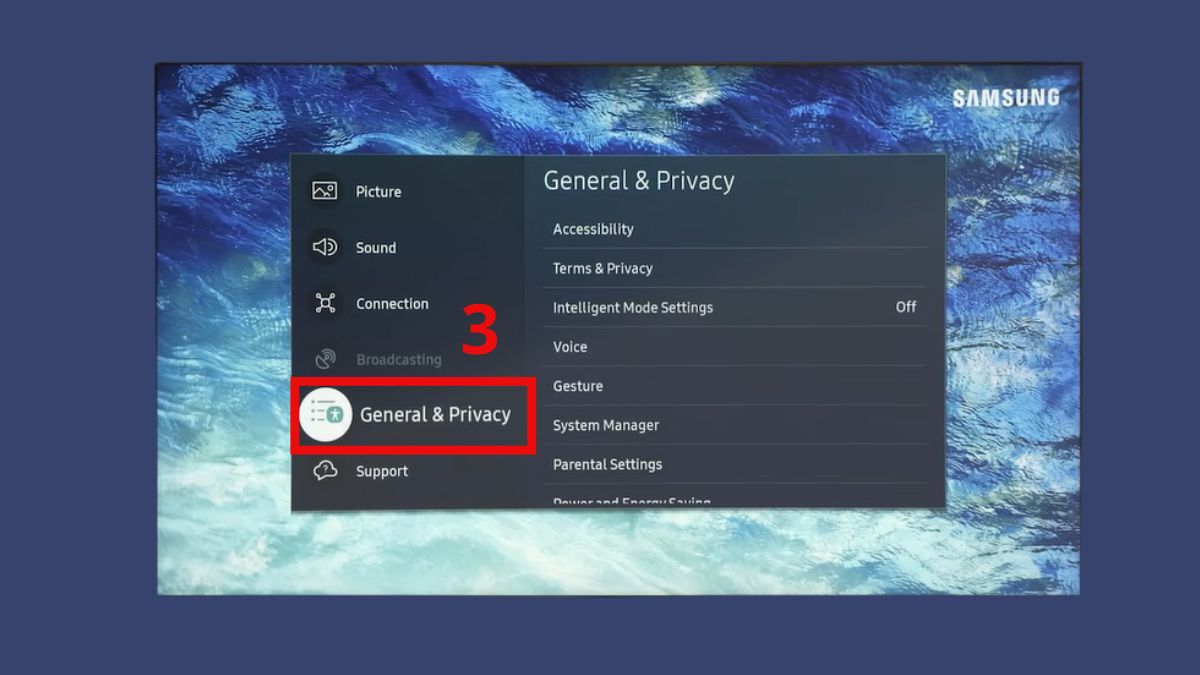Click the Support speech bubble icon
This screenshot has height=675, width=1200.
325,470
